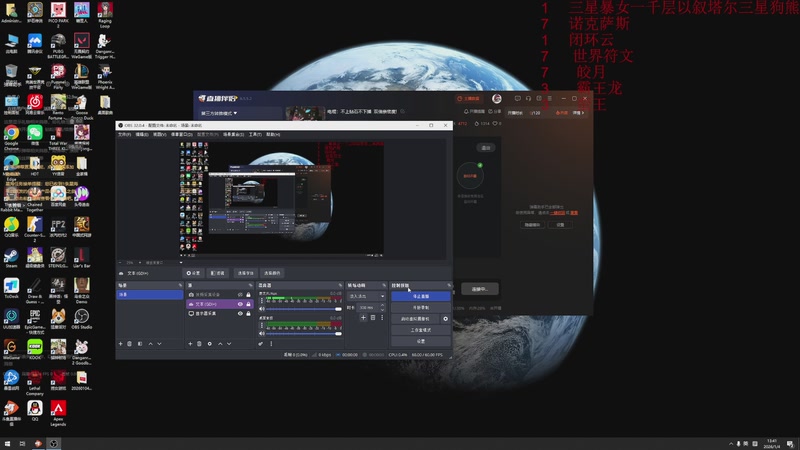This screenshot has height=450, width=800.
Task: Open the 编辑(E) menu in OBS
Action: 142,135
